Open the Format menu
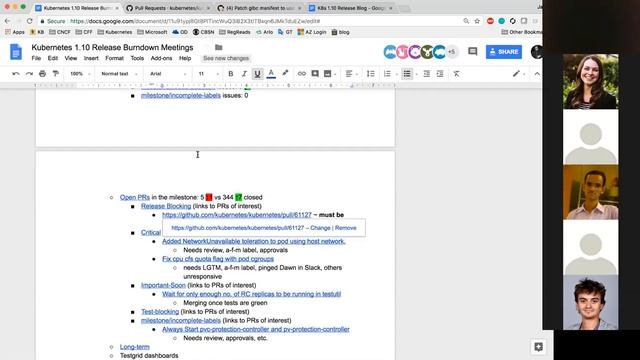640x360 pixels. click(x=114, y=58)
